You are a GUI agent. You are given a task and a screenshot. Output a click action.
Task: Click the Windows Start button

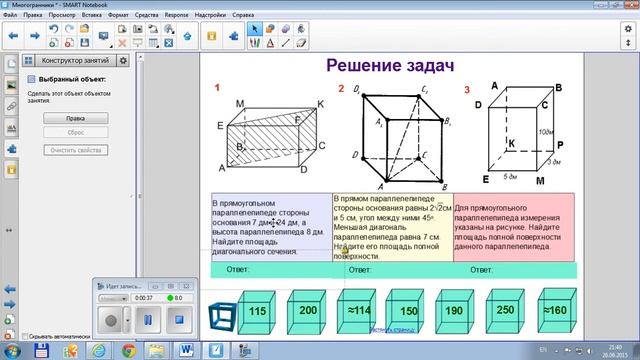click(12, 351)
